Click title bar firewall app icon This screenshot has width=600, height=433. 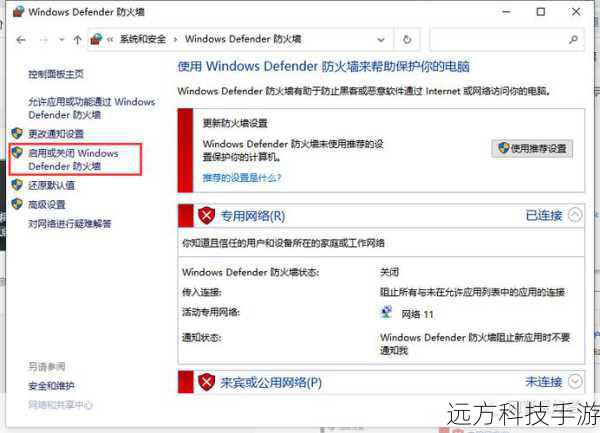click(18, 11)
